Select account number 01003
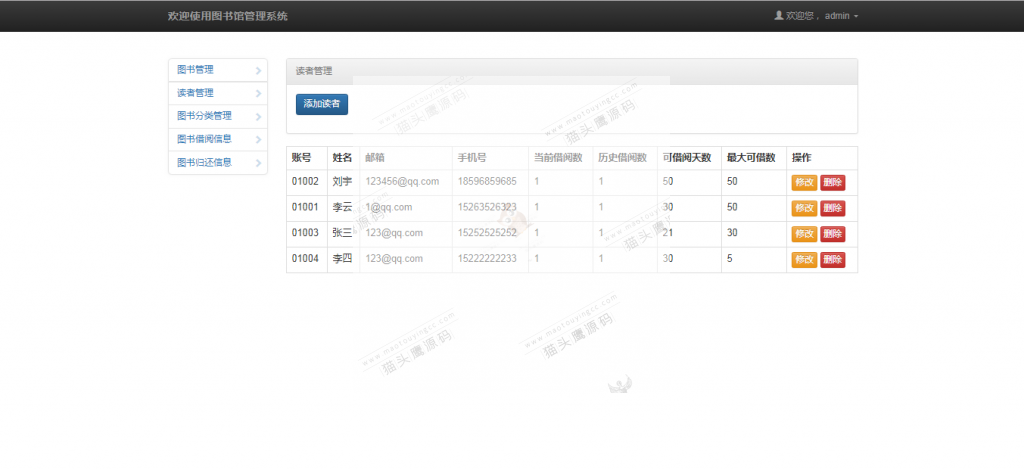 305,232
